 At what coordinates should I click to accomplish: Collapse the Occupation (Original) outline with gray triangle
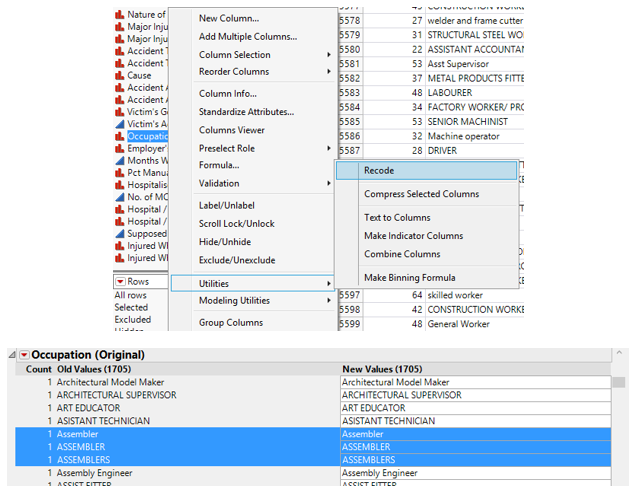(11, 355)
